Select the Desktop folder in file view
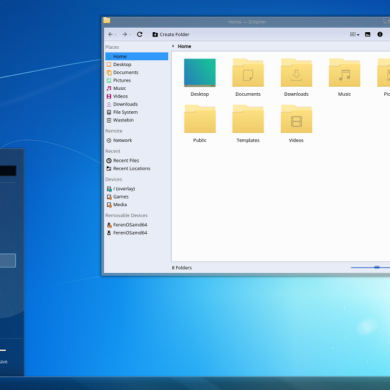Screen dimensions: 390x390 [200, 77]
